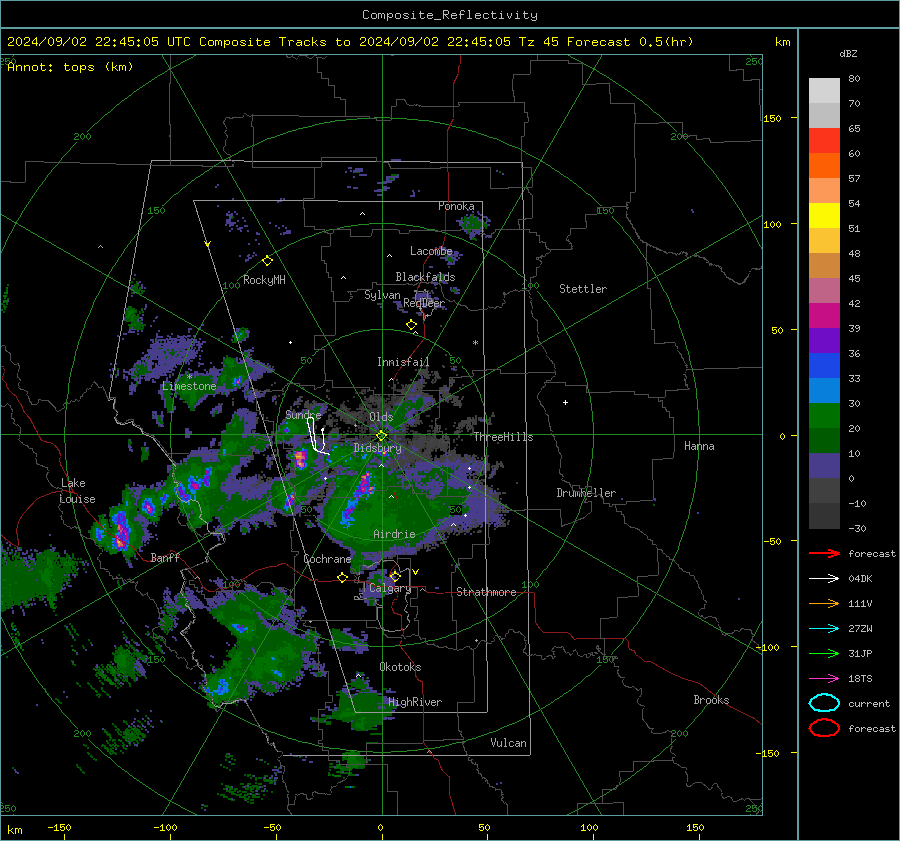Click the Banff city label
This screenshot has width=900, height=841.
[165, 557]
